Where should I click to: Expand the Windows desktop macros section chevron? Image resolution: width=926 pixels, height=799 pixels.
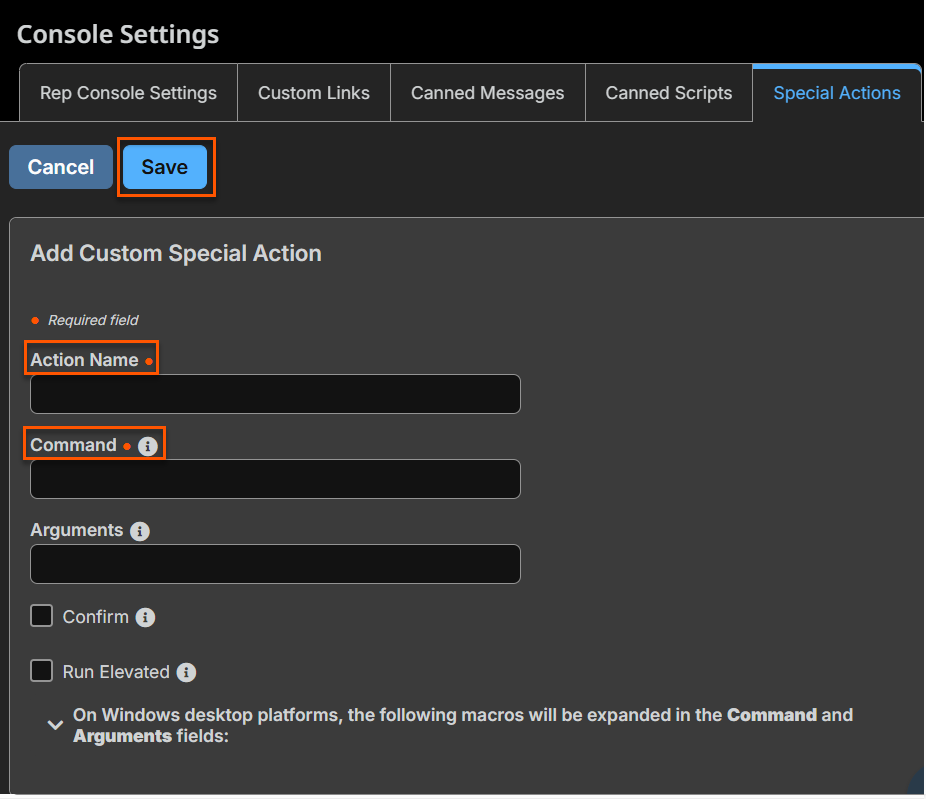[x=56, y=726]
